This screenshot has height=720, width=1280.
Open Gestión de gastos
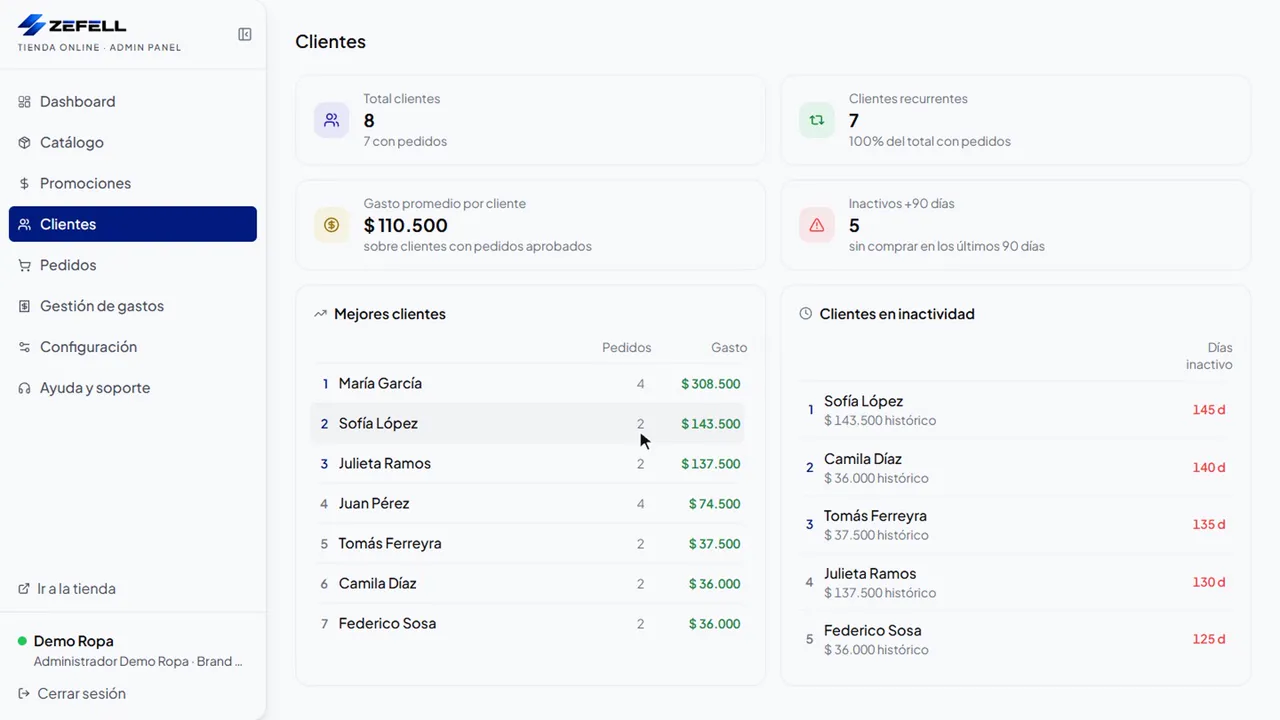click(x=133, y=307)
